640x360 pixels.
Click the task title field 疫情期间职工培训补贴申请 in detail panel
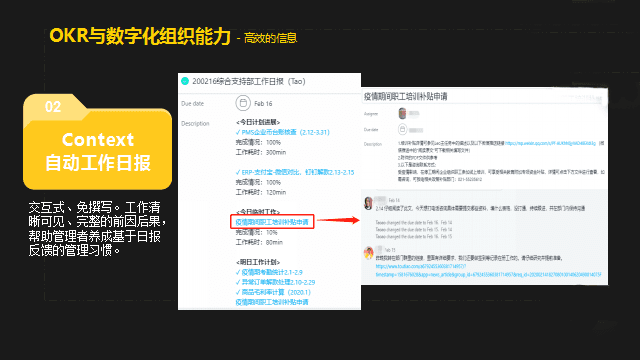click(405, 97)
